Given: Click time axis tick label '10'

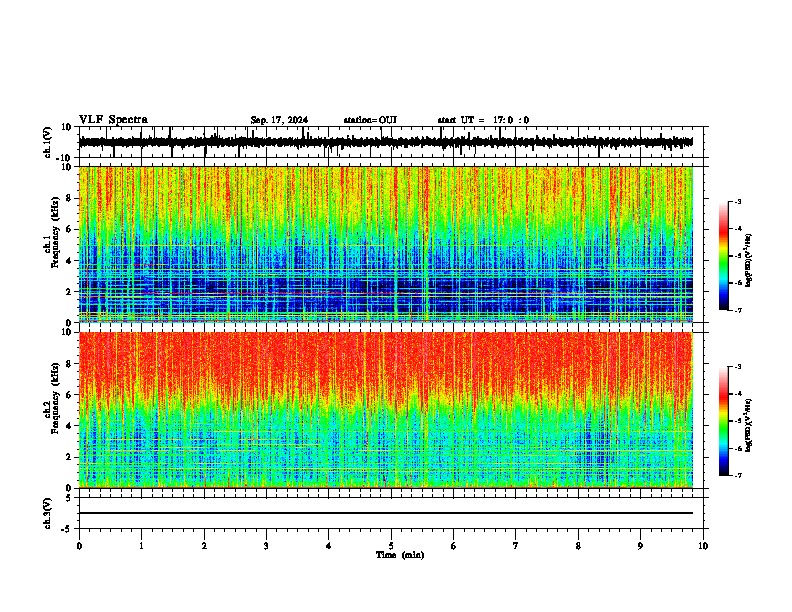Looking at the screenshot, I should coord(703,546).
